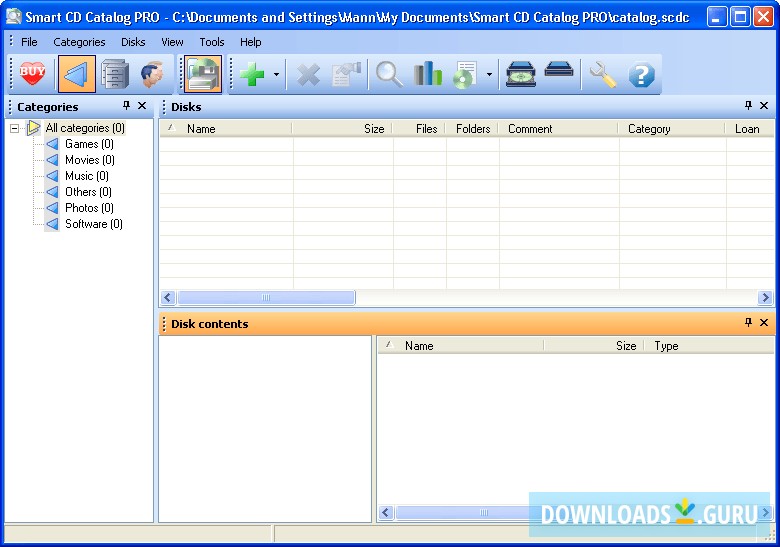Open dropdown arrow beside report icon
The height and width of the screenshot is (547, 780).
click(489, 75)
